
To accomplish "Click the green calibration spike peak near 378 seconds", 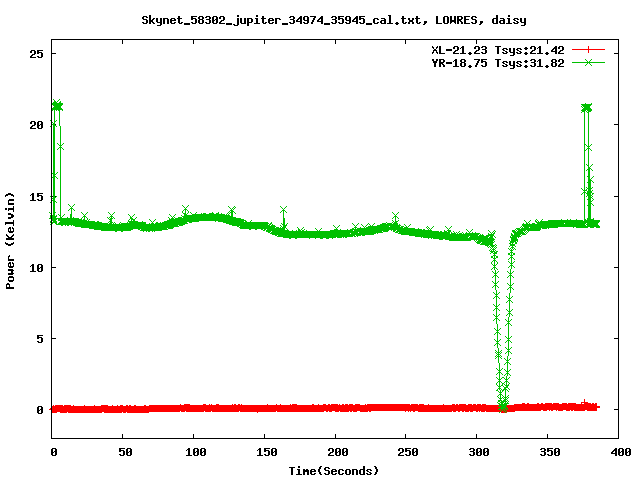I will point(587,108).
